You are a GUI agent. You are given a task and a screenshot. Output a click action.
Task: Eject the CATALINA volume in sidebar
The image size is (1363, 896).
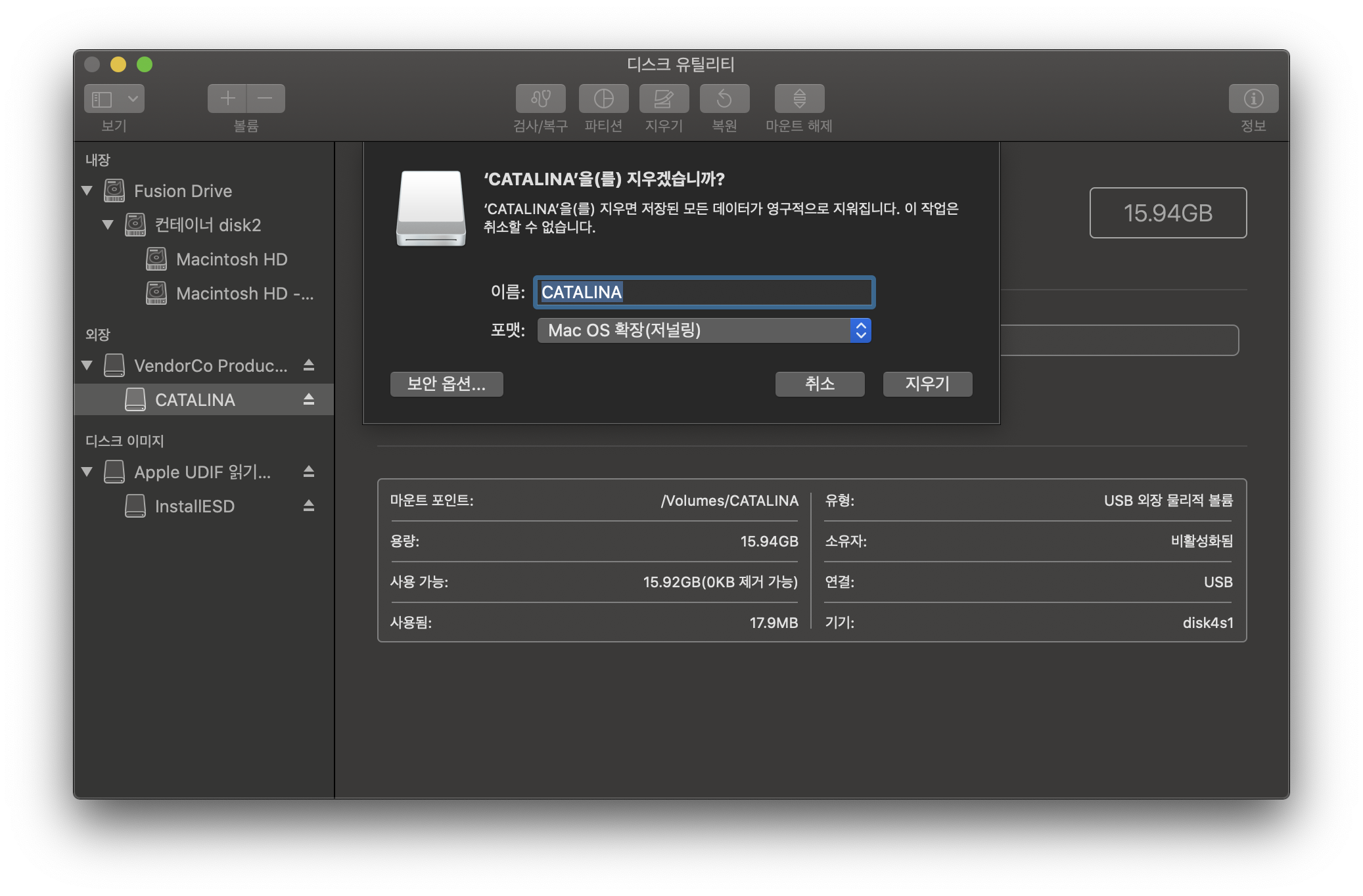tap(309, 399)
